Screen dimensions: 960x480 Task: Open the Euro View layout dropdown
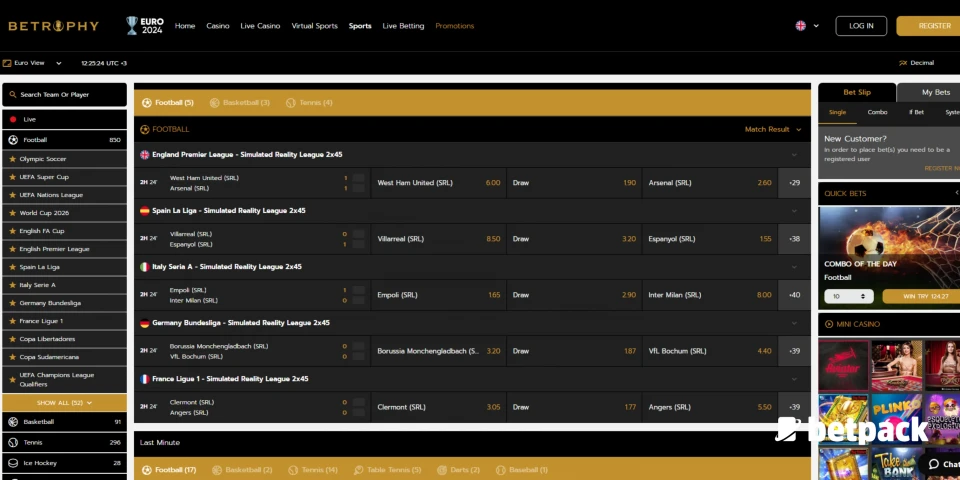point(33,63)
